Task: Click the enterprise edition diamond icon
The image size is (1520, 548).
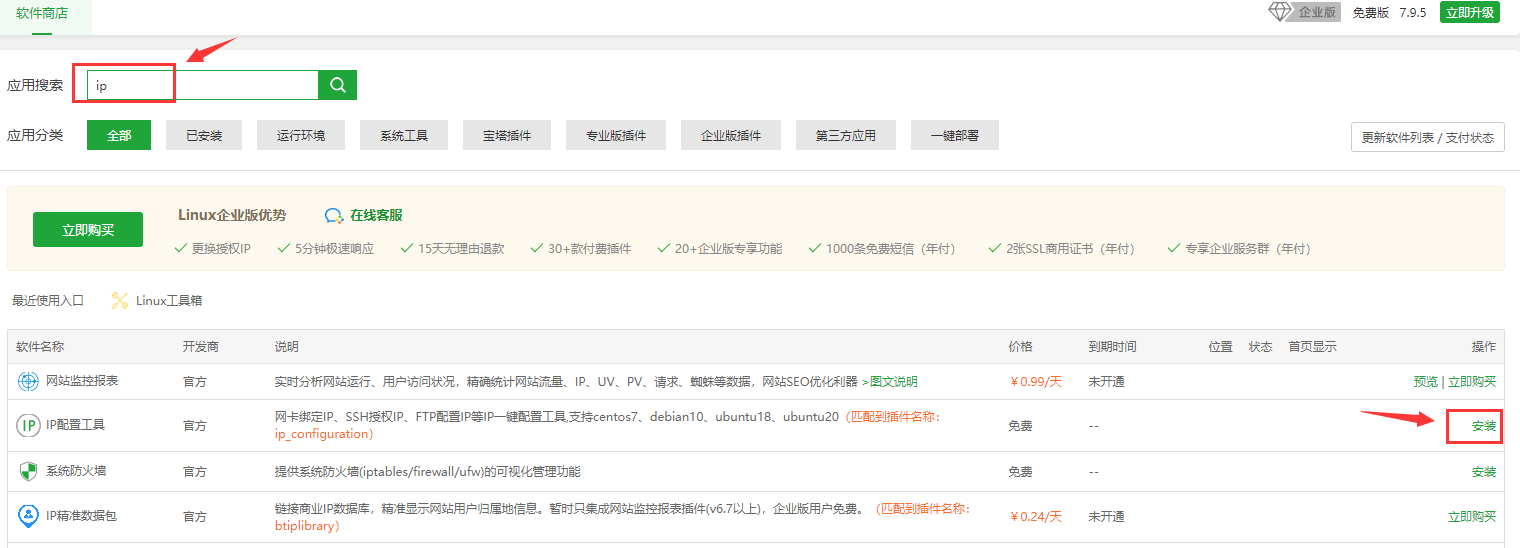Action: point(1280,12)
